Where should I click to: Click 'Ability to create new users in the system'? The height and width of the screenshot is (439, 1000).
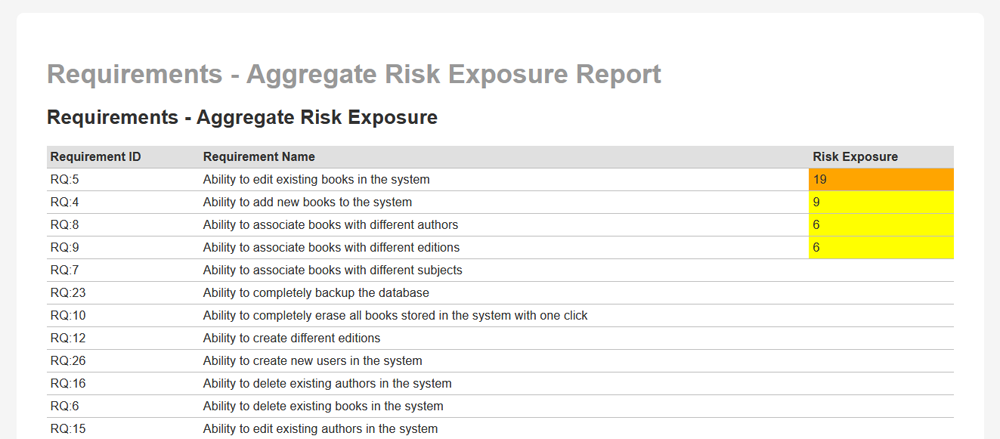click(x=312, y=360)
